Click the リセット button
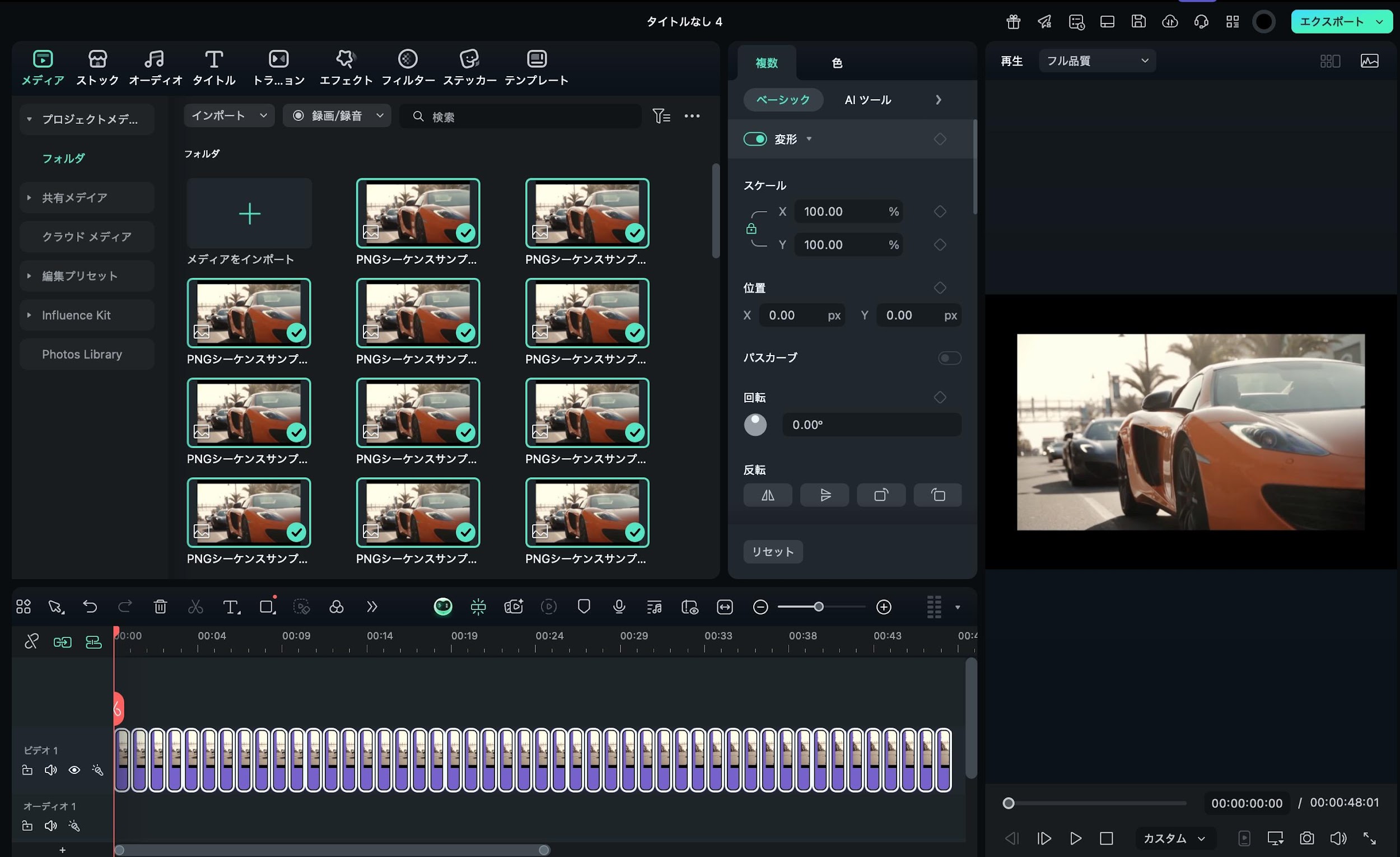 (773, 552)
